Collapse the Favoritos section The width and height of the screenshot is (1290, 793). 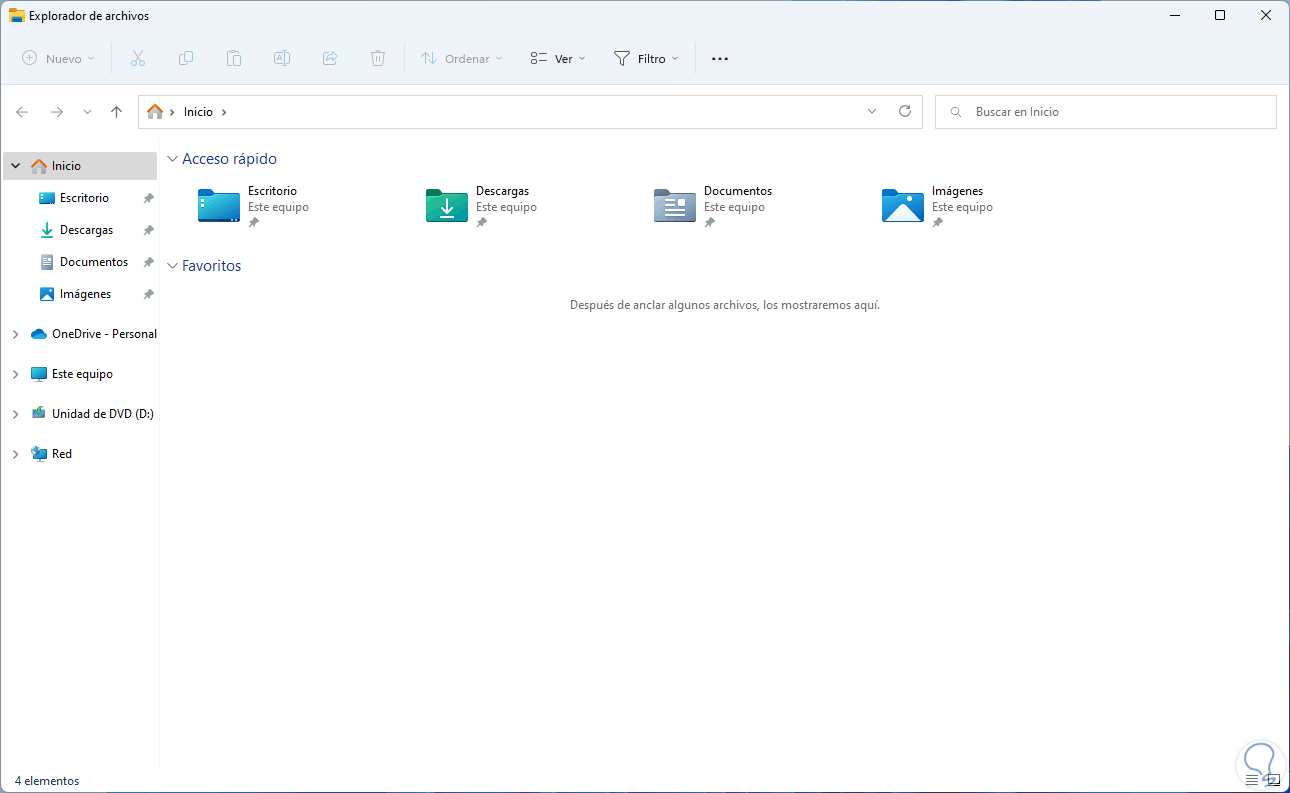point(173,266)
